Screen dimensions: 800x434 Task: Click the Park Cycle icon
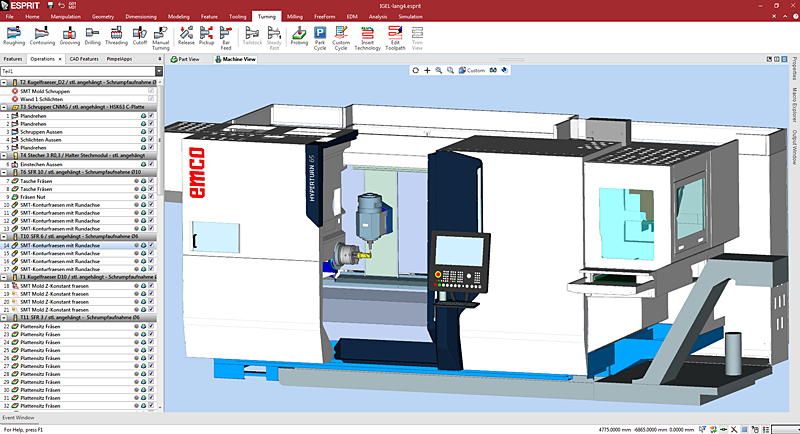coord(320,39)
